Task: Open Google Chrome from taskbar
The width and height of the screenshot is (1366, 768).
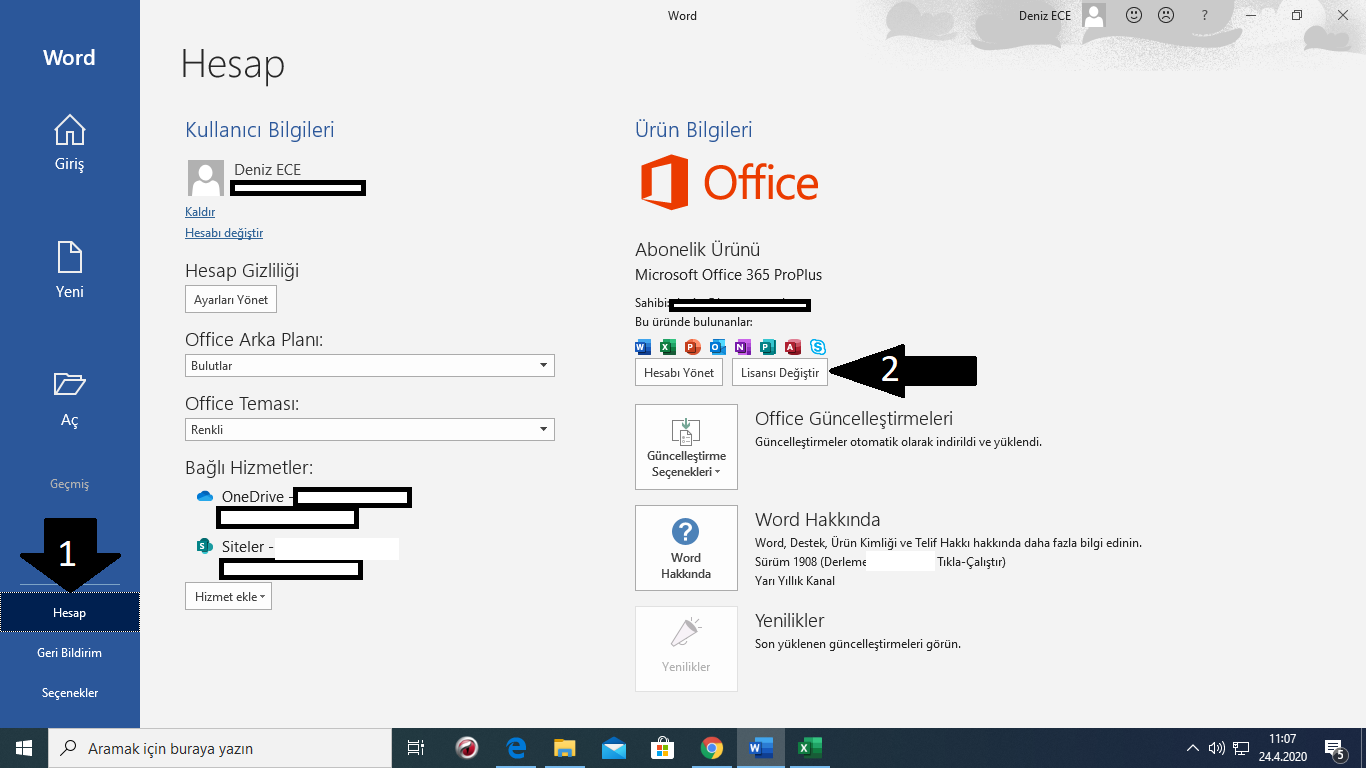Action: click(x=712, y=748)
